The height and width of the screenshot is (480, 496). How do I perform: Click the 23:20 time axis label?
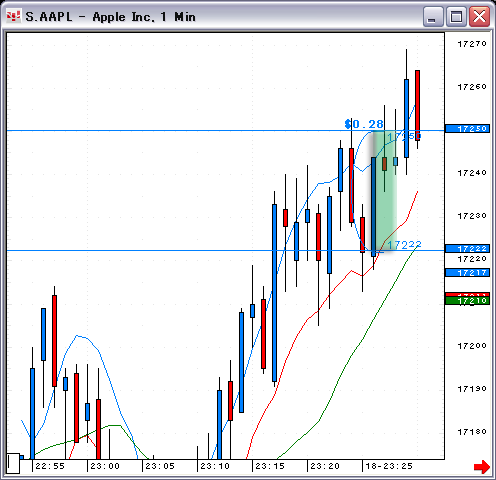pos(325,466)
